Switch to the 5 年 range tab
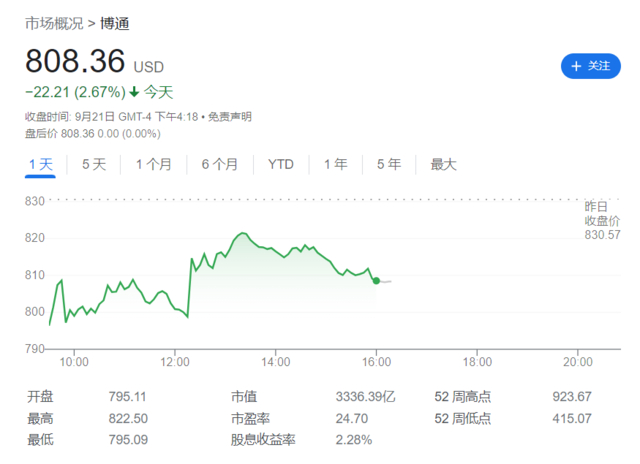640x464 pixels. 389,164
